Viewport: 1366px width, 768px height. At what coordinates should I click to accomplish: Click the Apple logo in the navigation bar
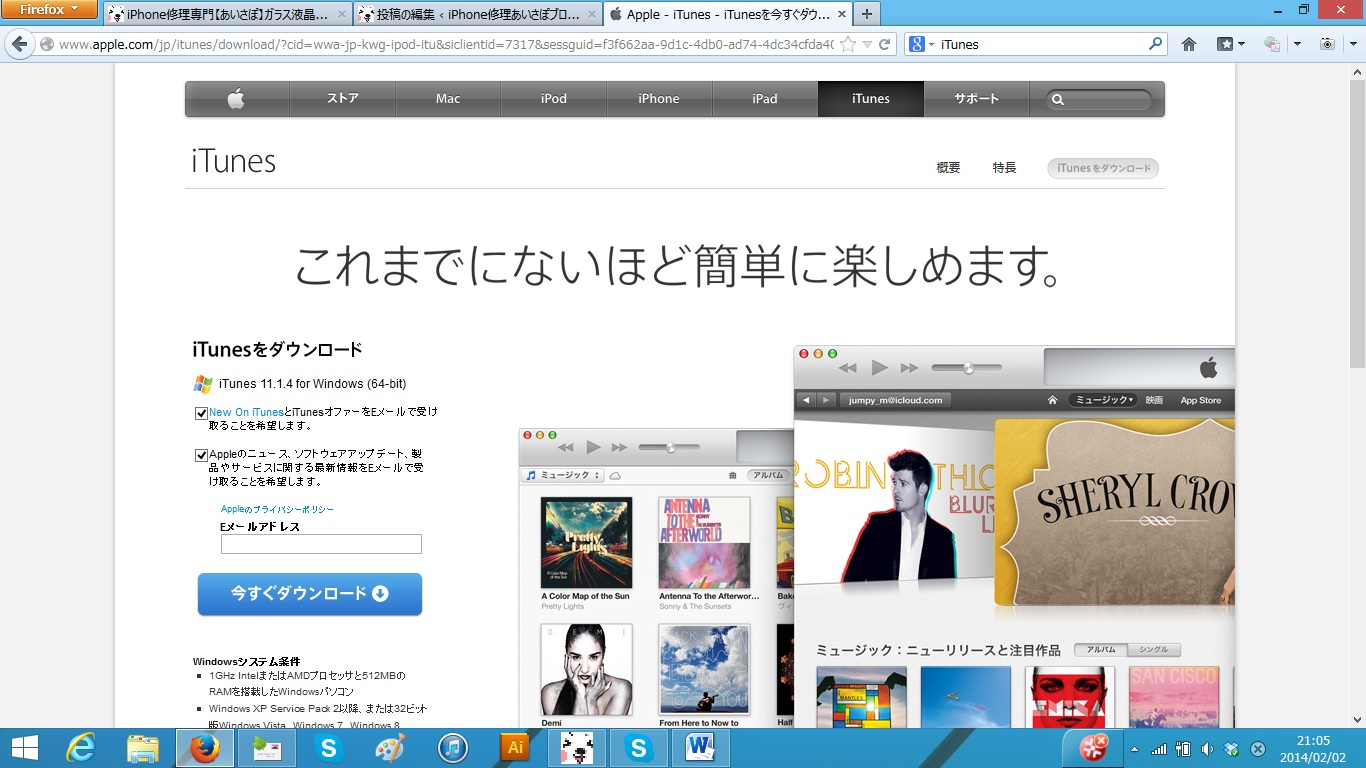tap(237, 99)
